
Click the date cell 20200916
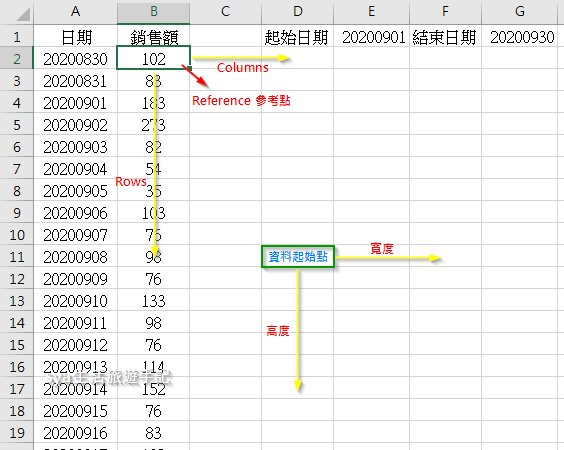pos(76,433)
